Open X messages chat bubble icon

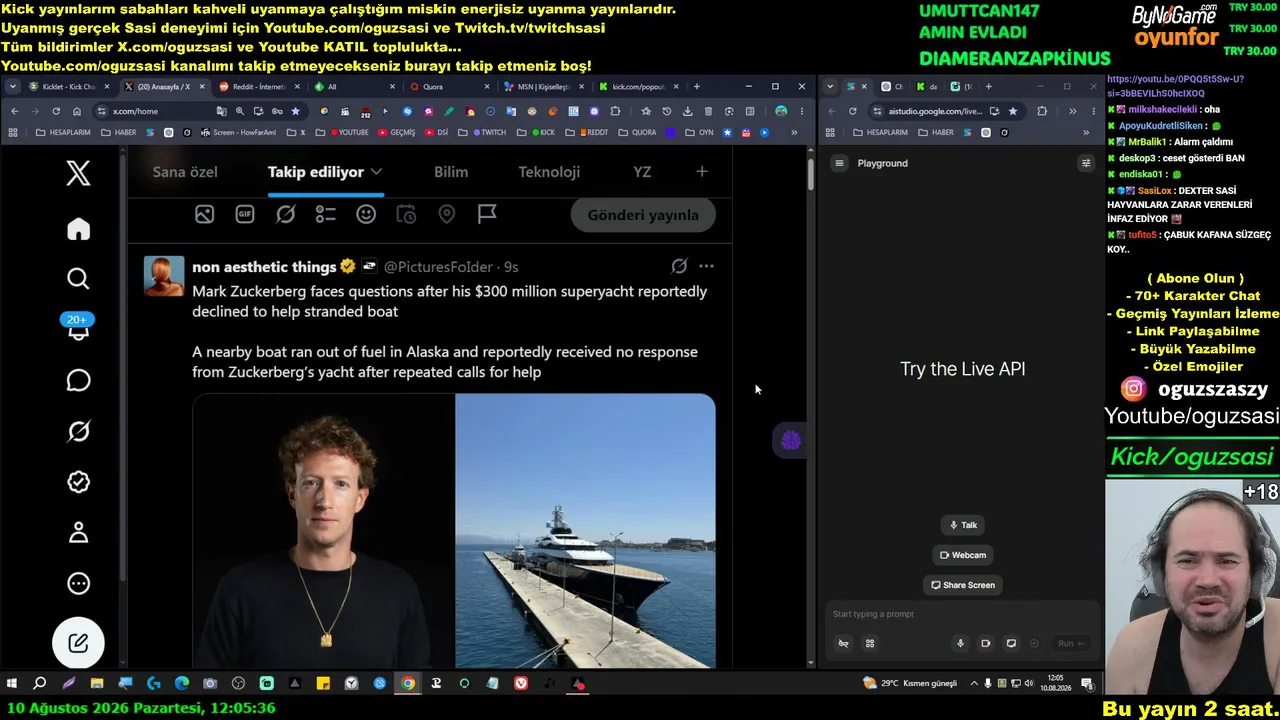tap(78, 381)
